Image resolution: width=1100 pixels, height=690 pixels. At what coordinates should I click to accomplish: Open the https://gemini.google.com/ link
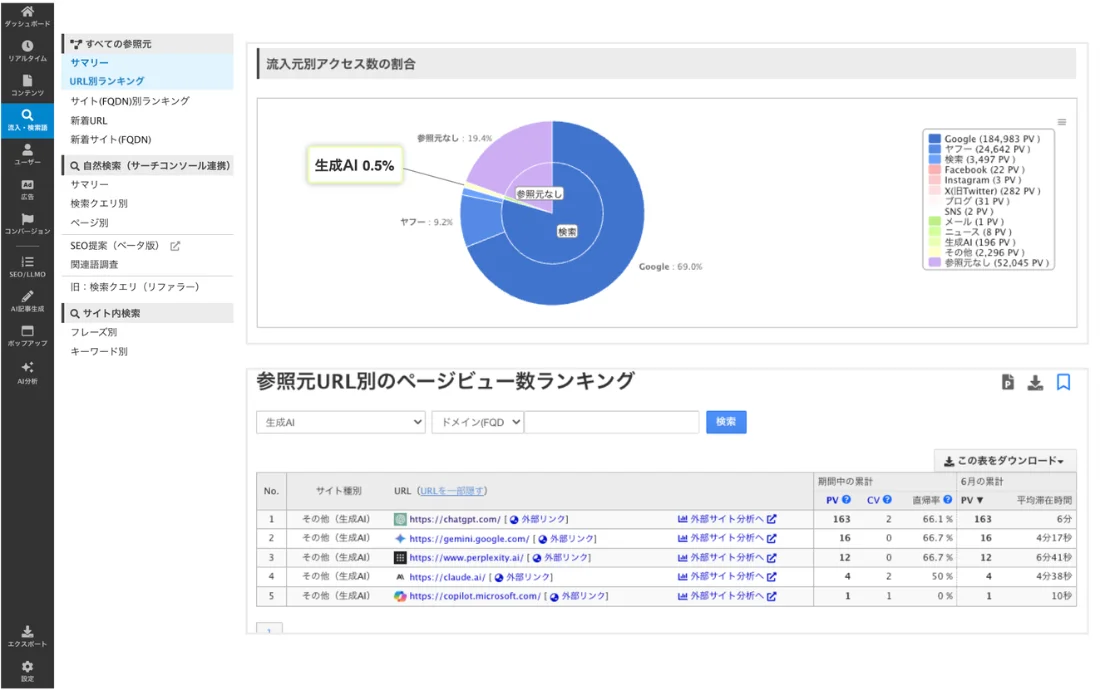click(x=469, y=539)
